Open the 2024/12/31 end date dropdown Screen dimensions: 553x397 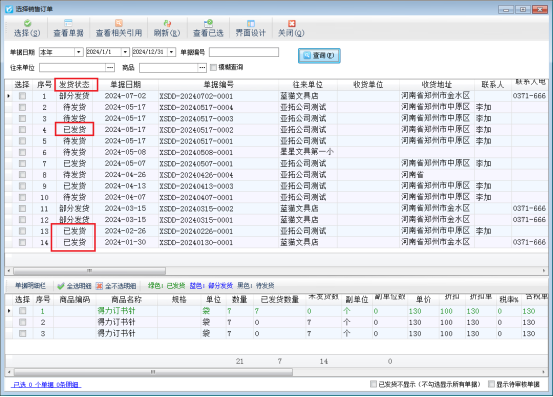[171, 52]
